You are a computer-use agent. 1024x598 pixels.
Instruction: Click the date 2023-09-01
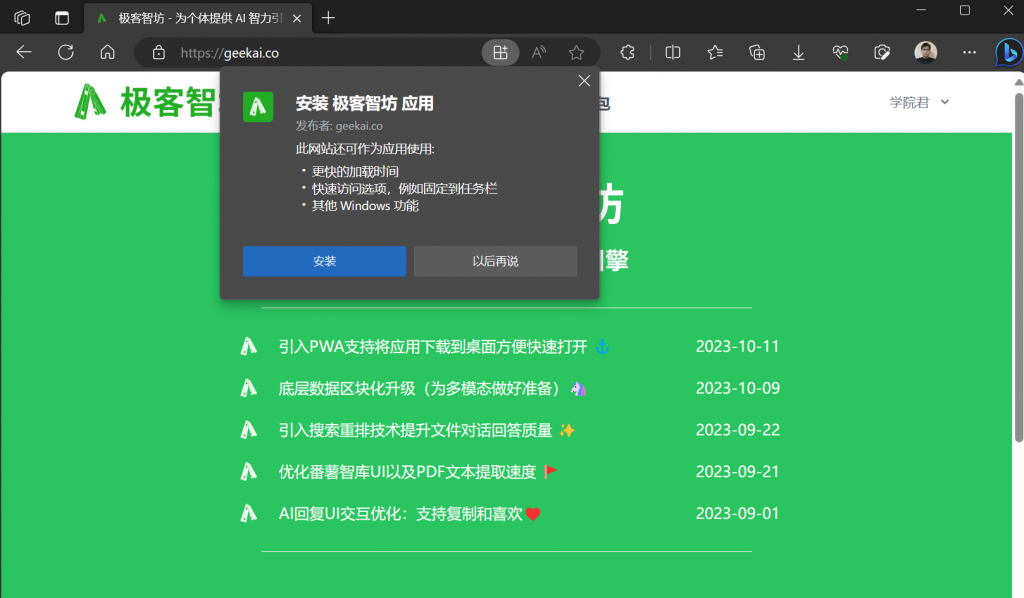[737, 514]
